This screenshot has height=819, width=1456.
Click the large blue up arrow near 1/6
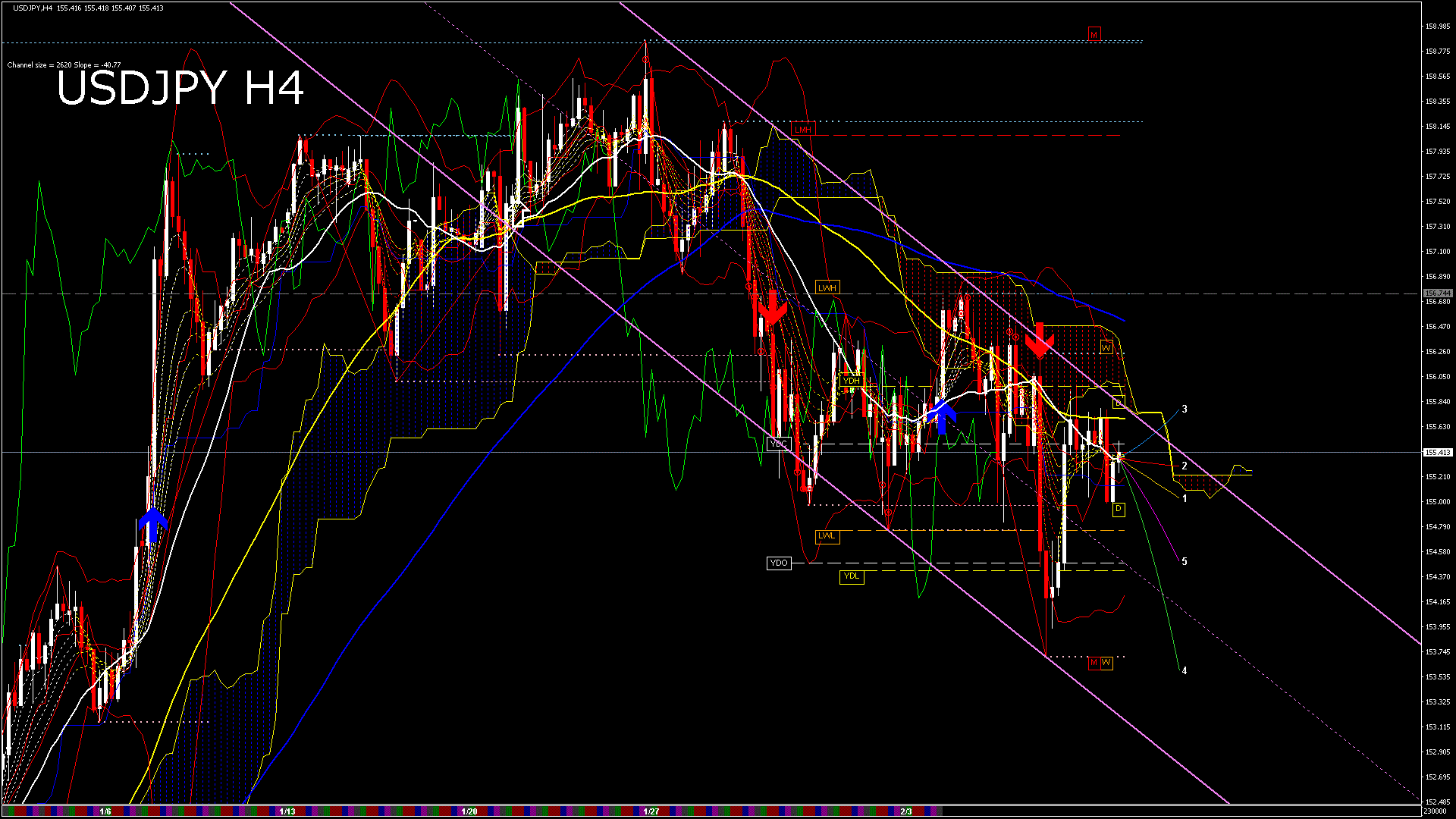[152, 525]
